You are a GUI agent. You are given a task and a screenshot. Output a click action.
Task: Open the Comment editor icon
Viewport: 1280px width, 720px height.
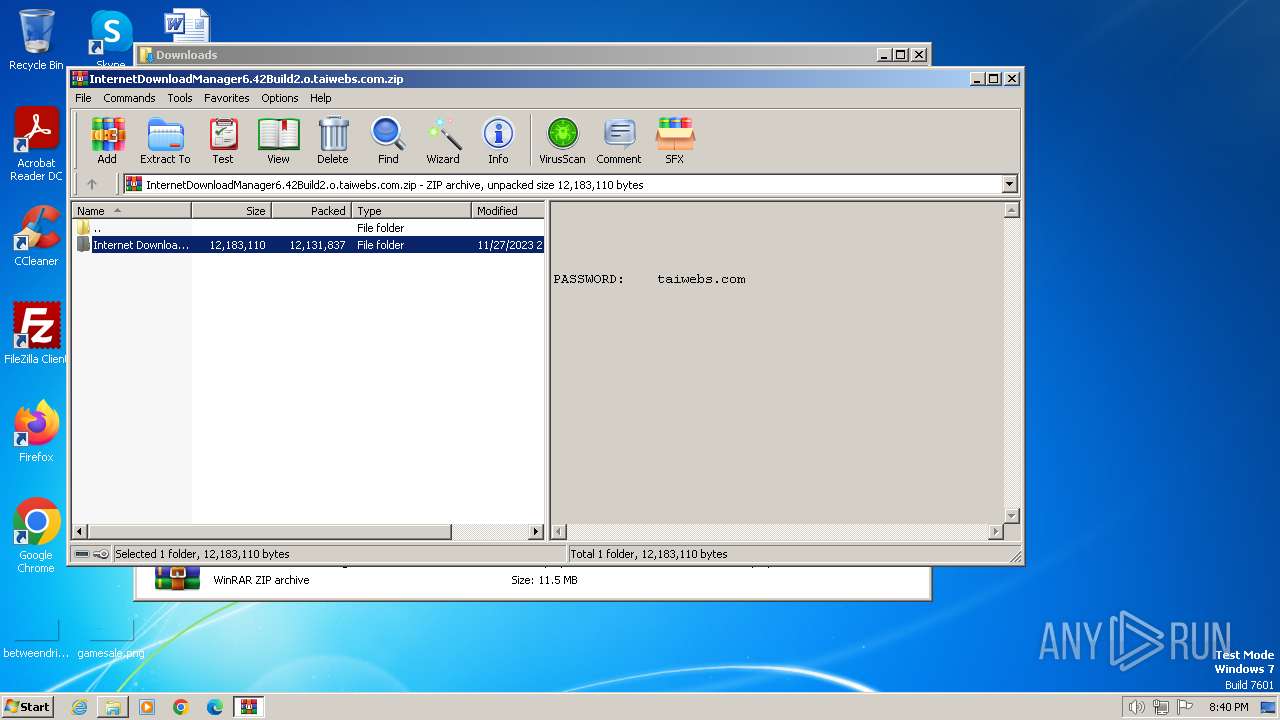click(619, 140)
